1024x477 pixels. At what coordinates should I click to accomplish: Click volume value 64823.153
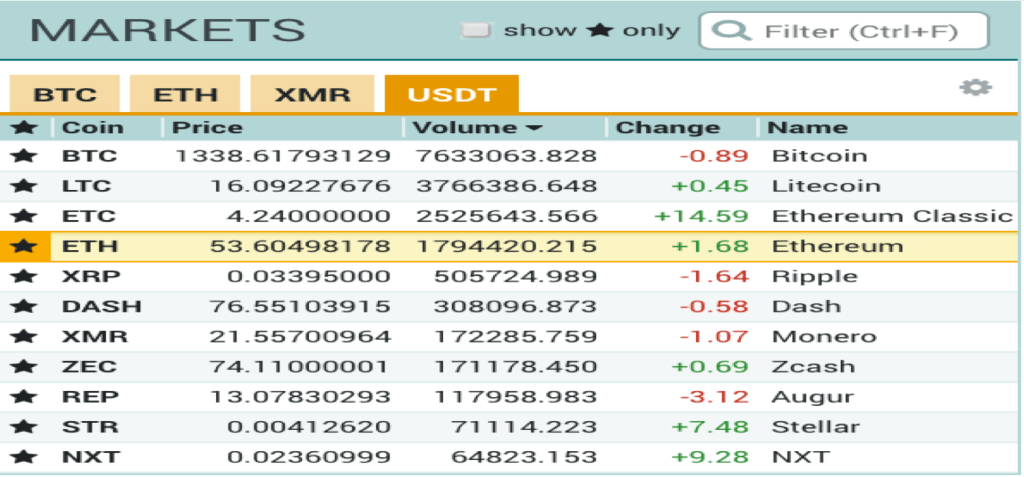click(x=524, y=456)
